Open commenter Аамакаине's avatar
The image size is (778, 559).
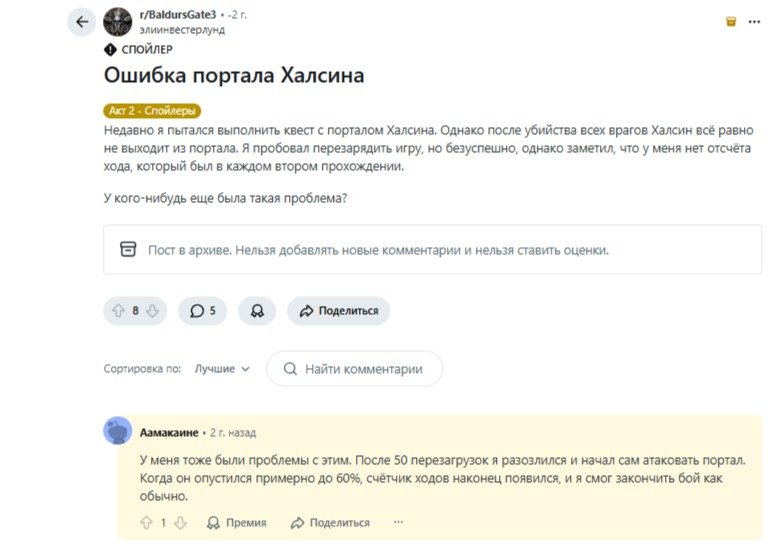click(118, 431)
